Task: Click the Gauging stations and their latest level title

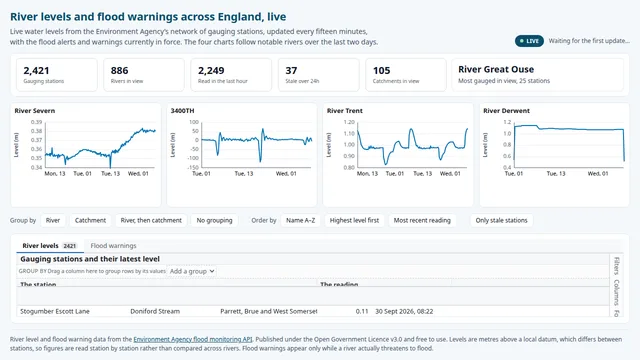Action: pyautogui.click(x=90, y=259)
